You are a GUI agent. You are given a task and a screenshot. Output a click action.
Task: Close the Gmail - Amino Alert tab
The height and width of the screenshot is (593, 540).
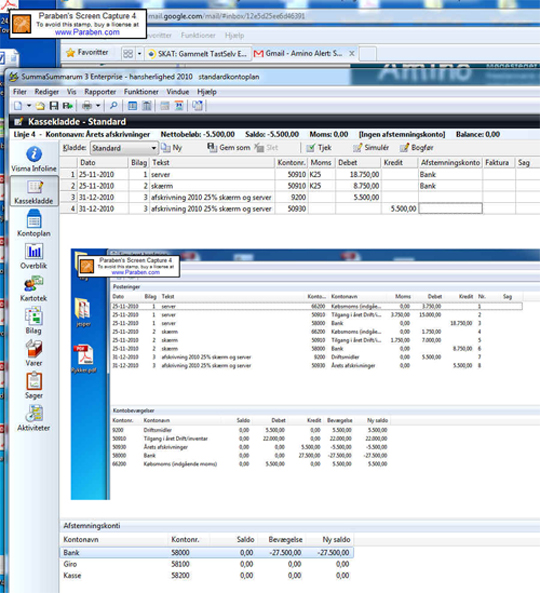point(352,54)
